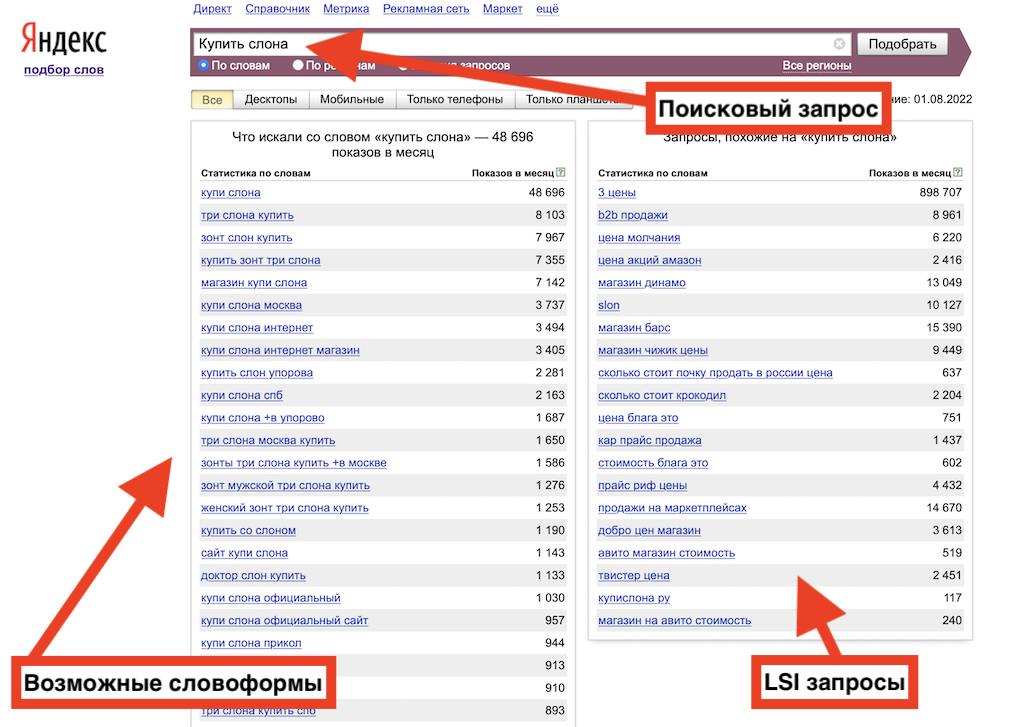This screenshot has width=1024, height=727.
Task: Open the 'цена молчания' link
Action: pyautogui.click(x=639, y=238)
